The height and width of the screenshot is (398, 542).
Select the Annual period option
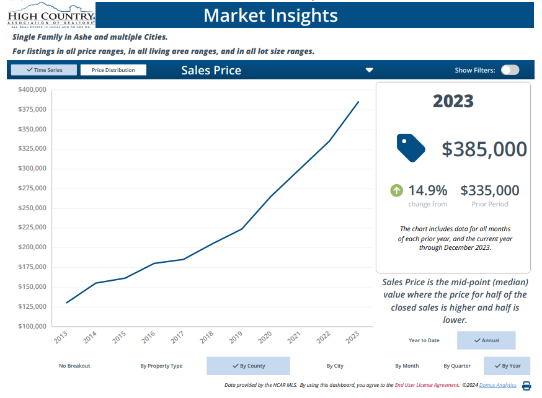pos(486,340)
